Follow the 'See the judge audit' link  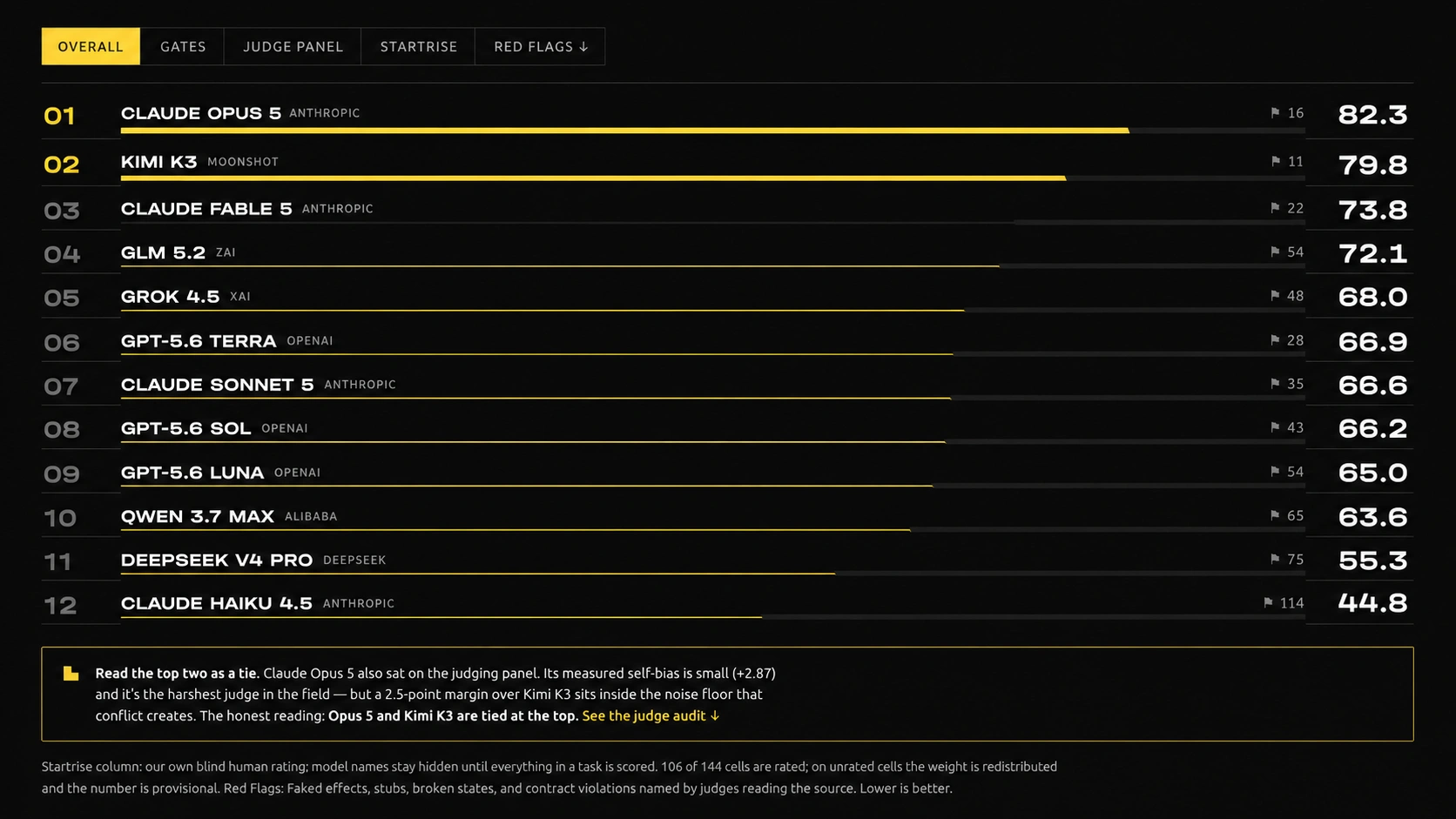pyautogui.click(x=650, y=716)
